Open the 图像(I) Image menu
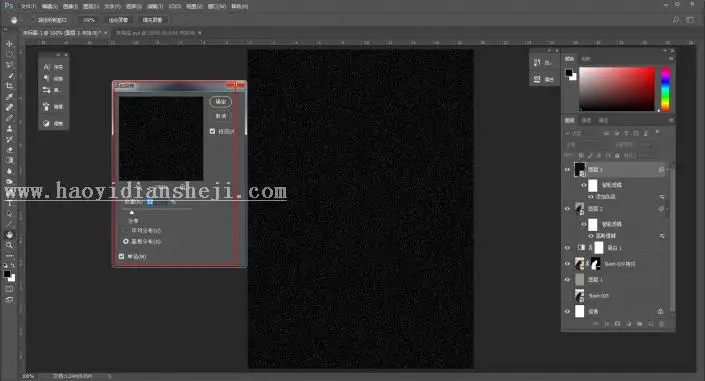 click(x=70, y=6)
